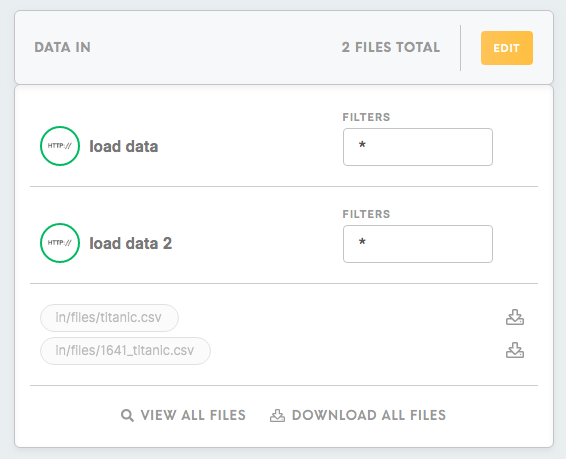Click the FILTERS label above first field
Viewport: 566px width, 459px height.
[x=366, y=117]
